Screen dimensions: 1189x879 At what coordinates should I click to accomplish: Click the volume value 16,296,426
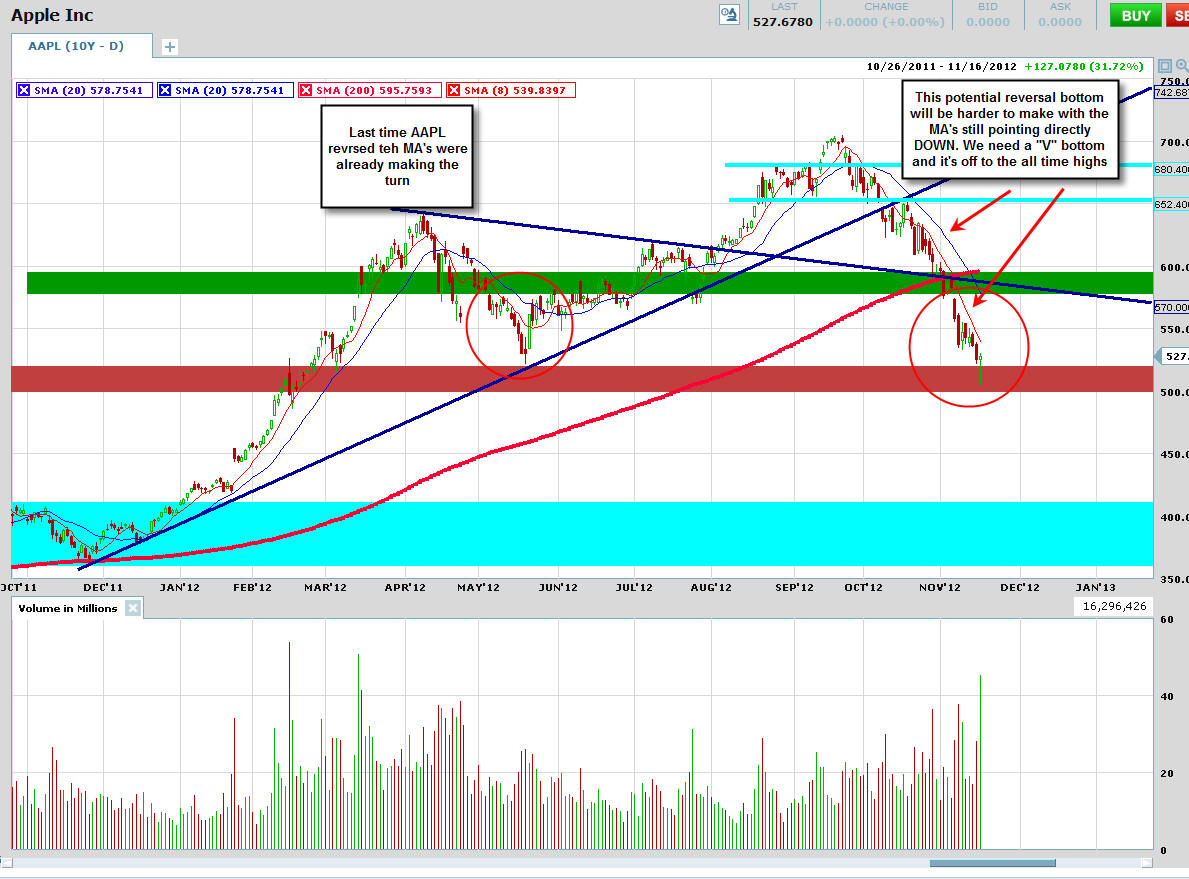pos(1114,606)
